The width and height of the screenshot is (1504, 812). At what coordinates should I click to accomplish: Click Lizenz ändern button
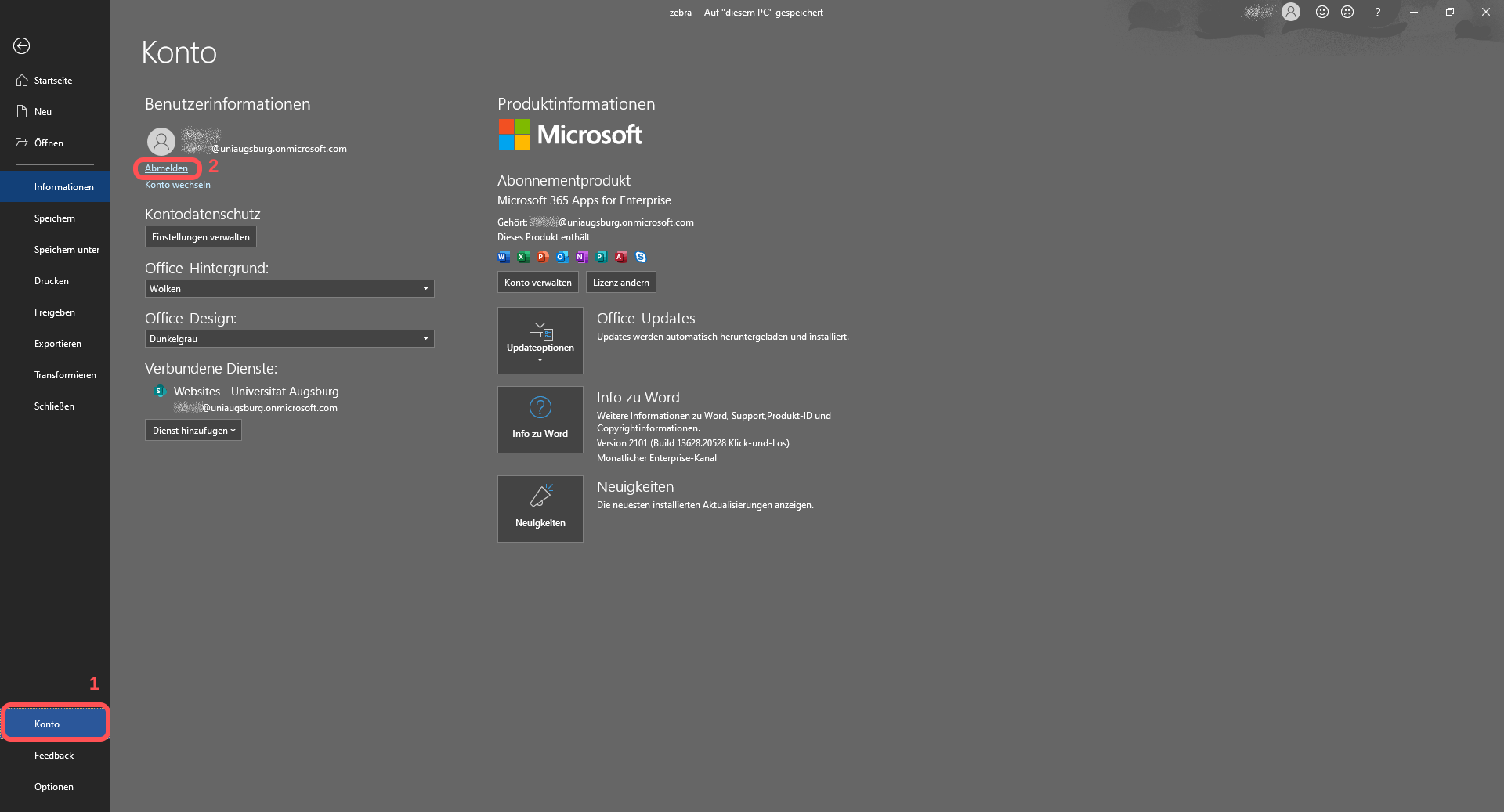pos(621,283)
